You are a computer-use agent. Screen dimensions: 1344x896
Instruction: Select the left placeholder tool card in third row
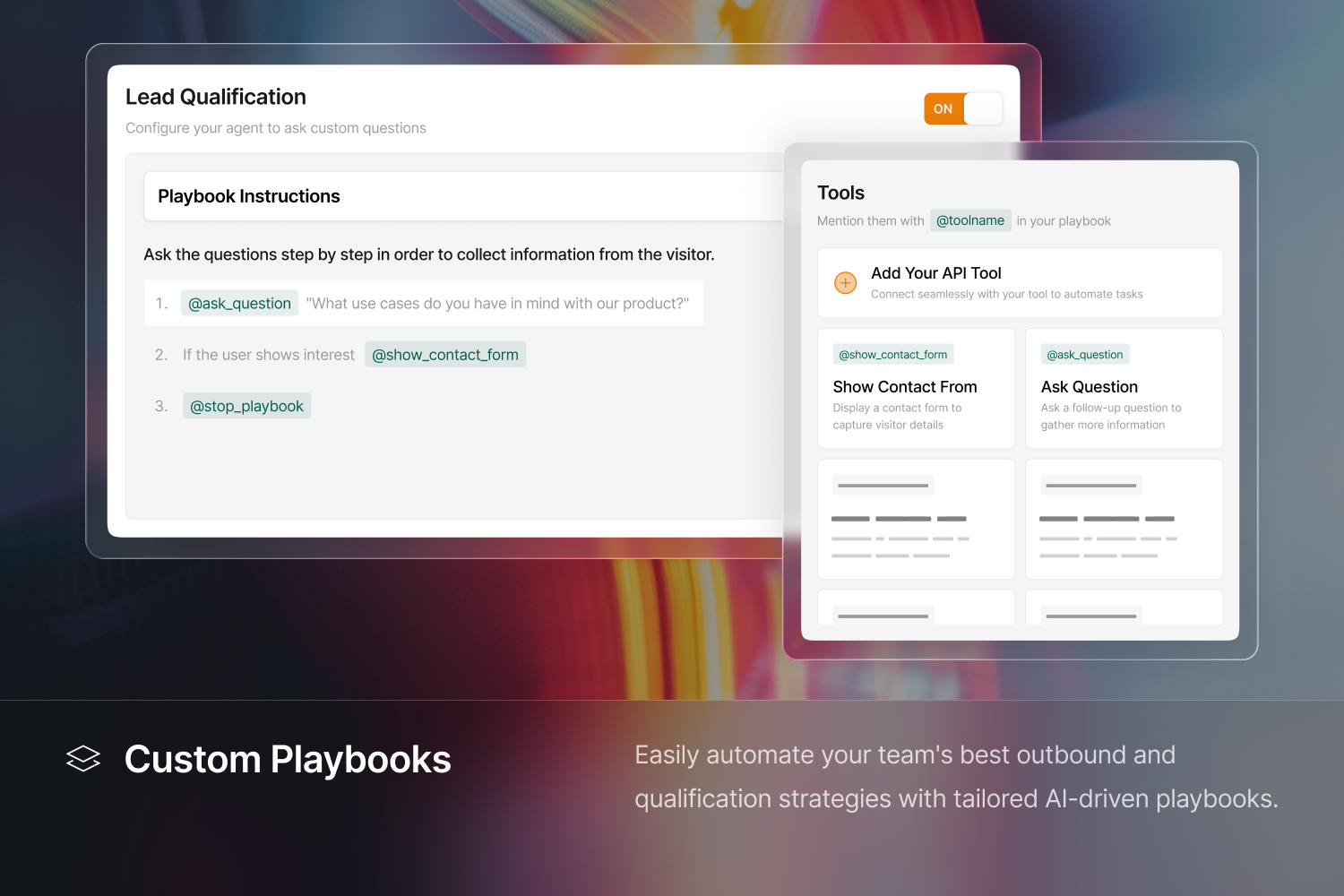[916, 519]
